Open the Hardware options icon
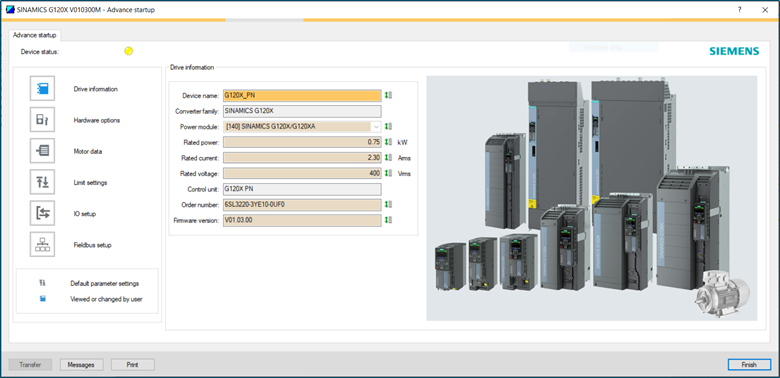 coord(42,120)
